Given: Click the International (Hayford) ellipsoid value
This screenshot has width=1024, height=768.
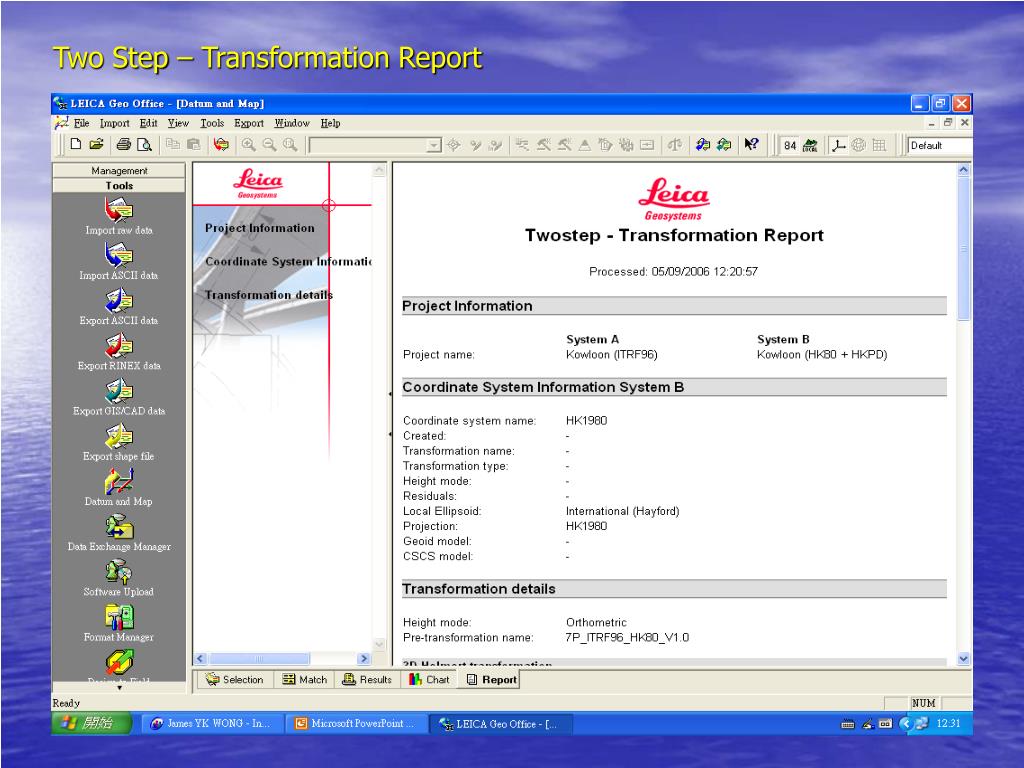Looking at the screenshot, I should pos(622,511).
